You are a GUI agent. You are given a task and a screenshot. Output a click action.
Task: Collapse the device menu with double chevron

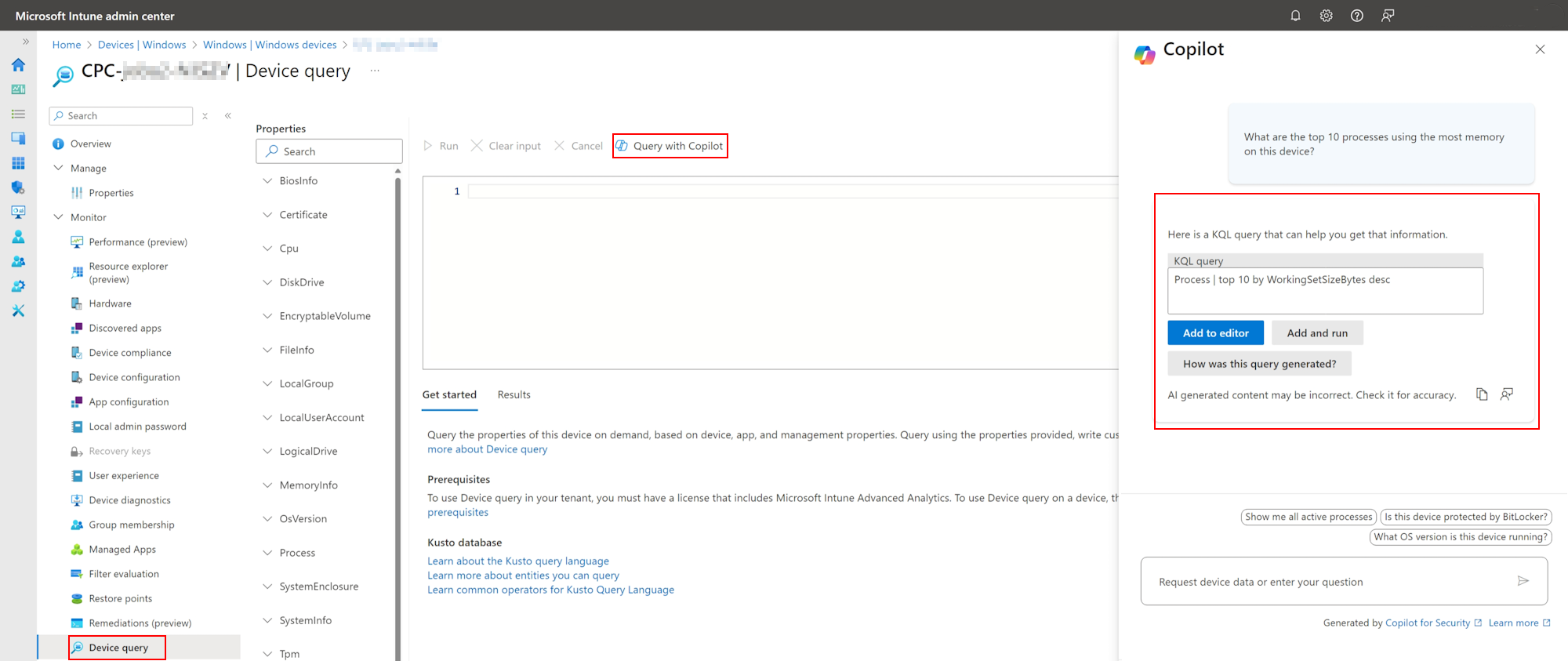coord(228,116)
